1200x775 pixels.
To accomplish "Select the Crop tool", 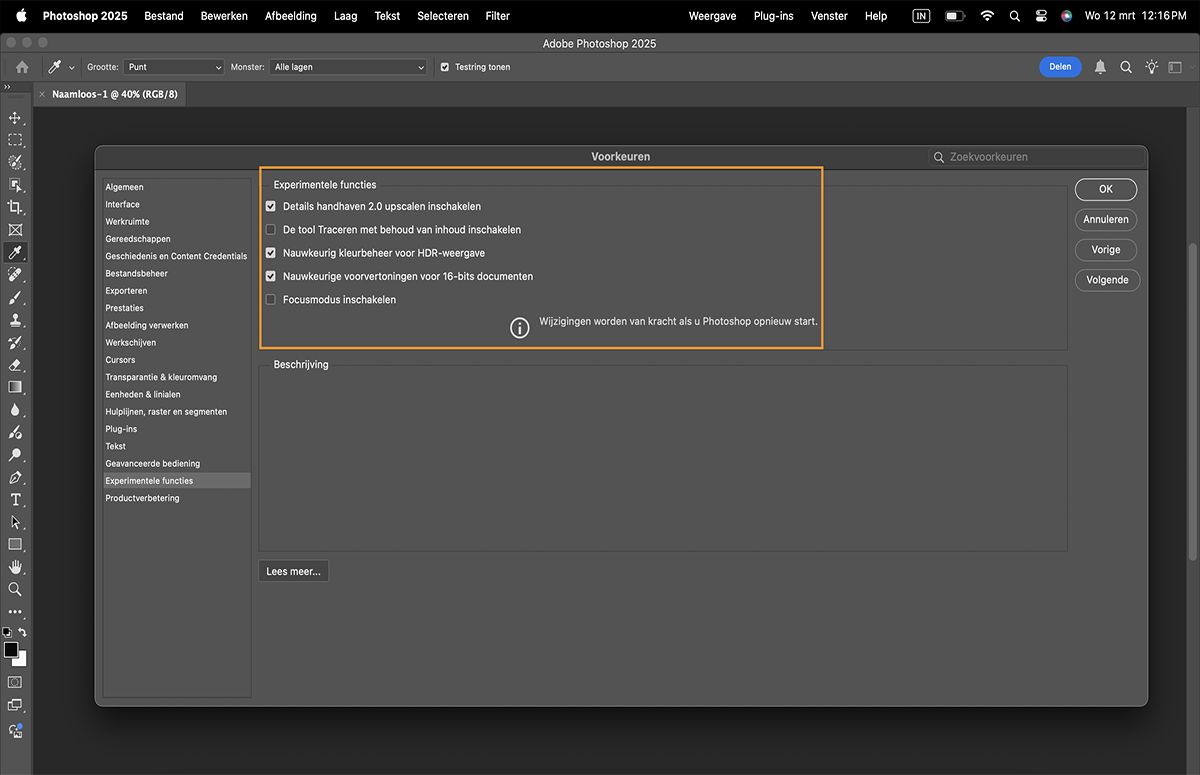I will point(15,207).
